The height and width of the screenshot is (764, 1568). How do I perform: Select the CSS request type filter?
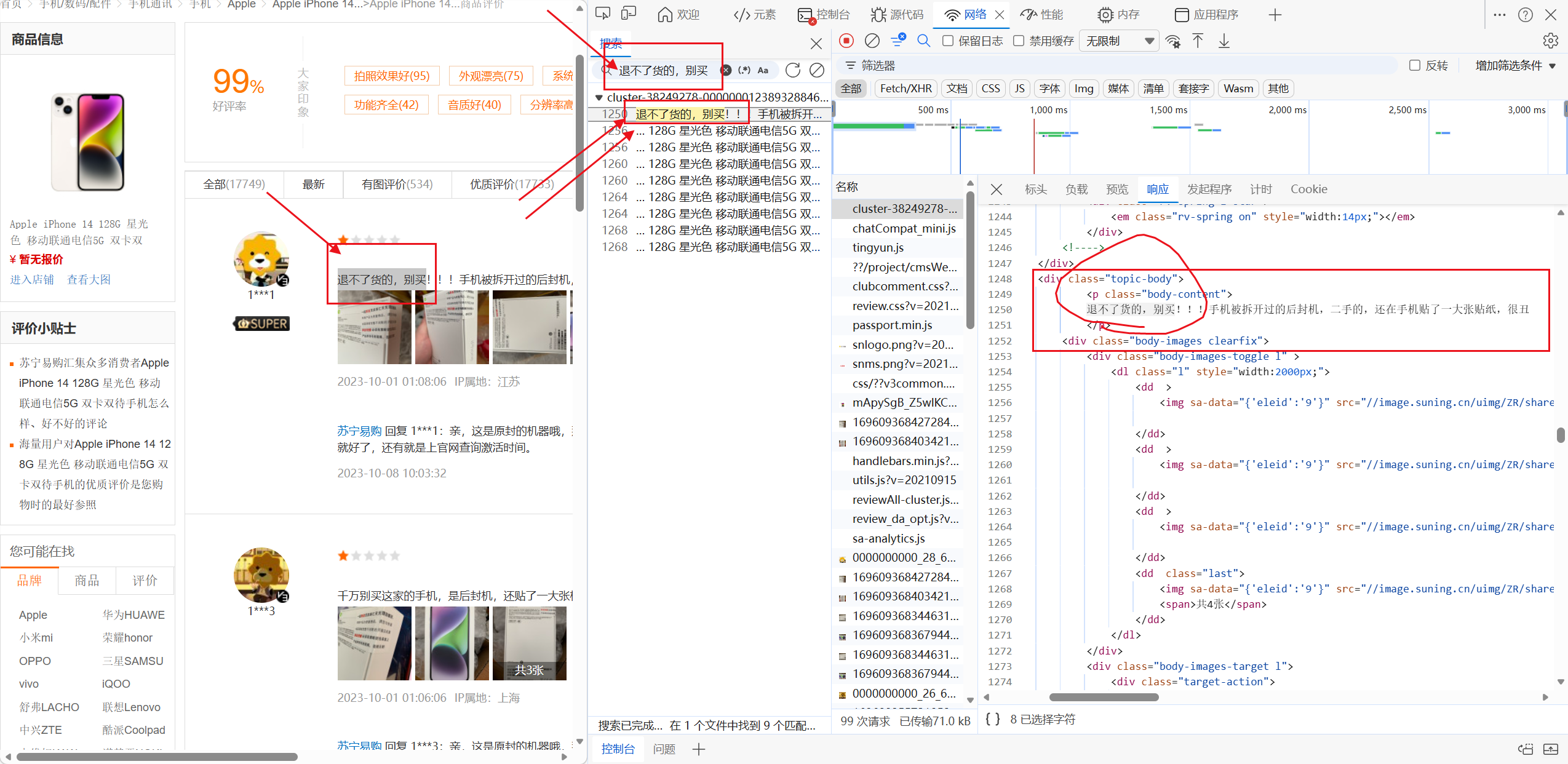pyautogui.click(x=991, y=89)
